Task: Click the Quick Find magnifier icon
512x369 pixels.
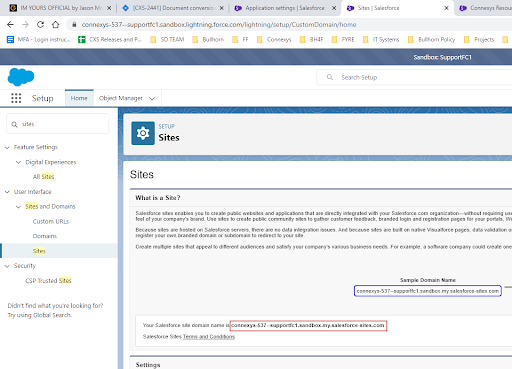Action: tap(14, 124)
